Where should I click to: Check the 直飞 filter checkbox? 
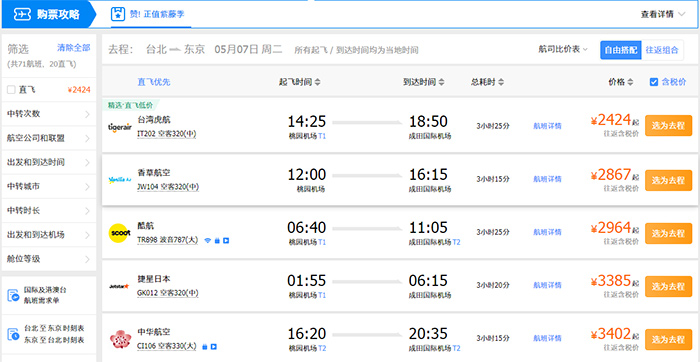pos(11,90)
